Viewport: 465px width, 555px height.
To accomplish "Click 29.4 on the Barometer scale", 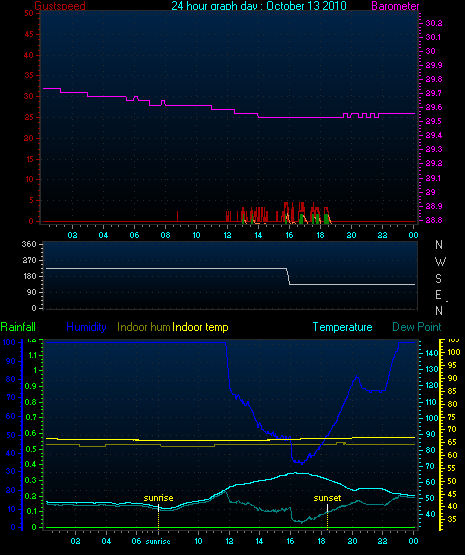I will tap(434, 135).
